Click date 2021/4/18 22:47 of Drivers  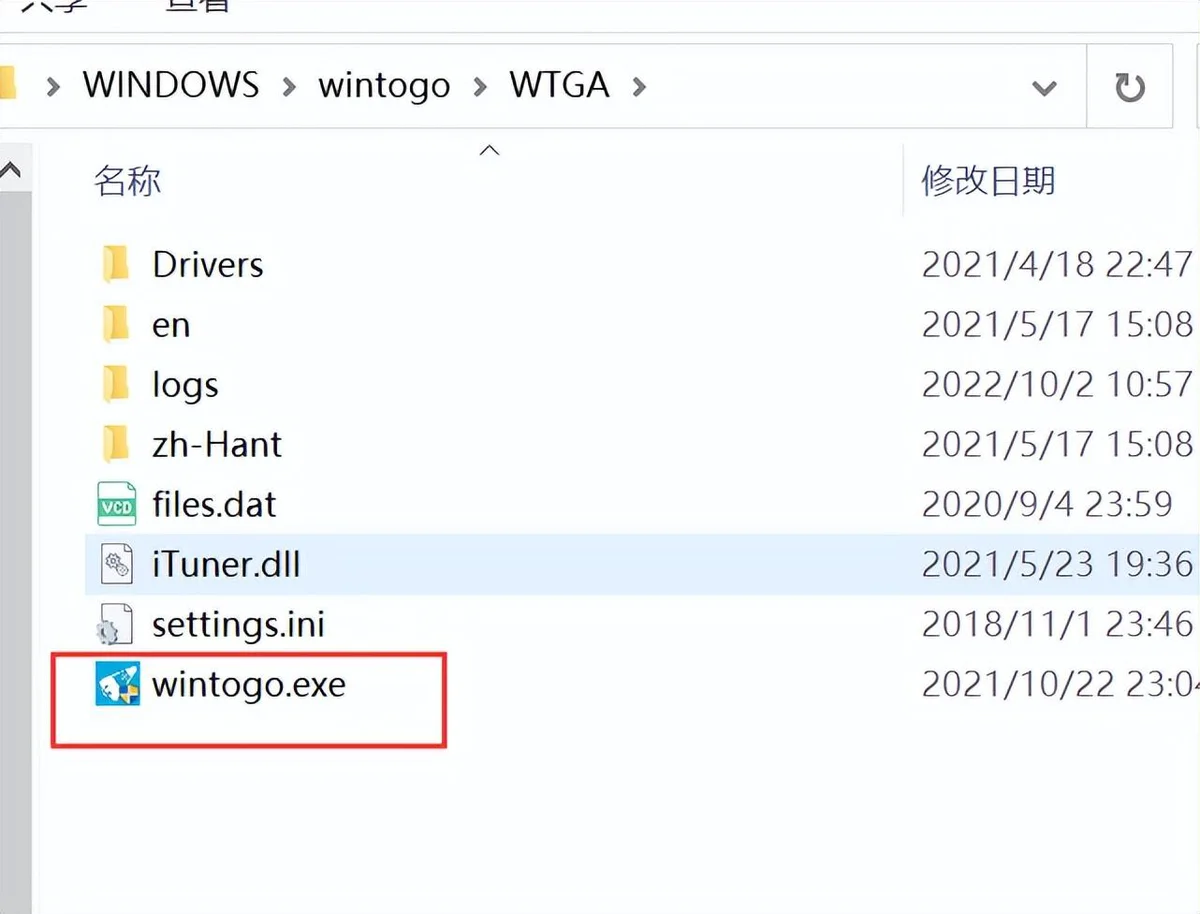tap(1057, 265)
